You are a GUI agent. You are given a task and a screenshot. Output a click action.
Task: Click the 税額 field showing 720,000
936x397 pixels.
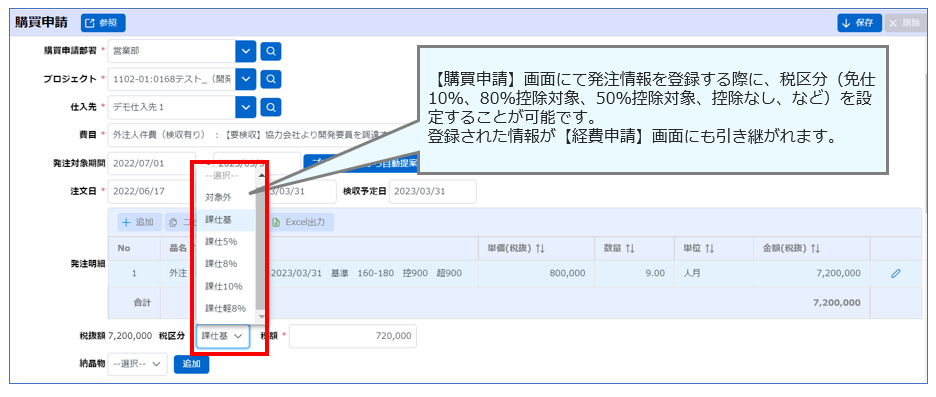pos(353,336)
